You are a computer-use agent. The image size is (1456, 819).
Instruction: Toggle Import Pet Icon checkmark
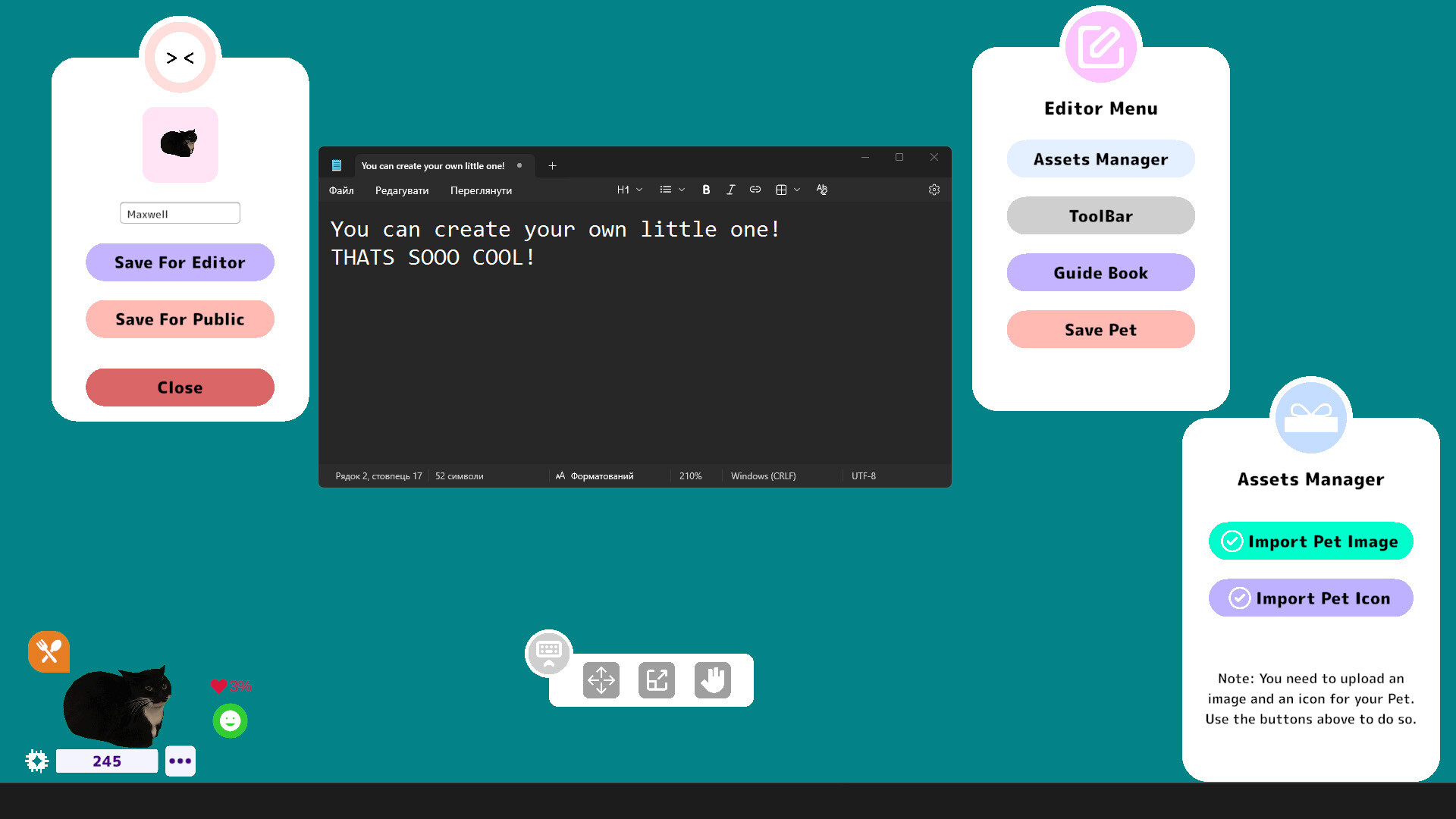pos(1240,598)
